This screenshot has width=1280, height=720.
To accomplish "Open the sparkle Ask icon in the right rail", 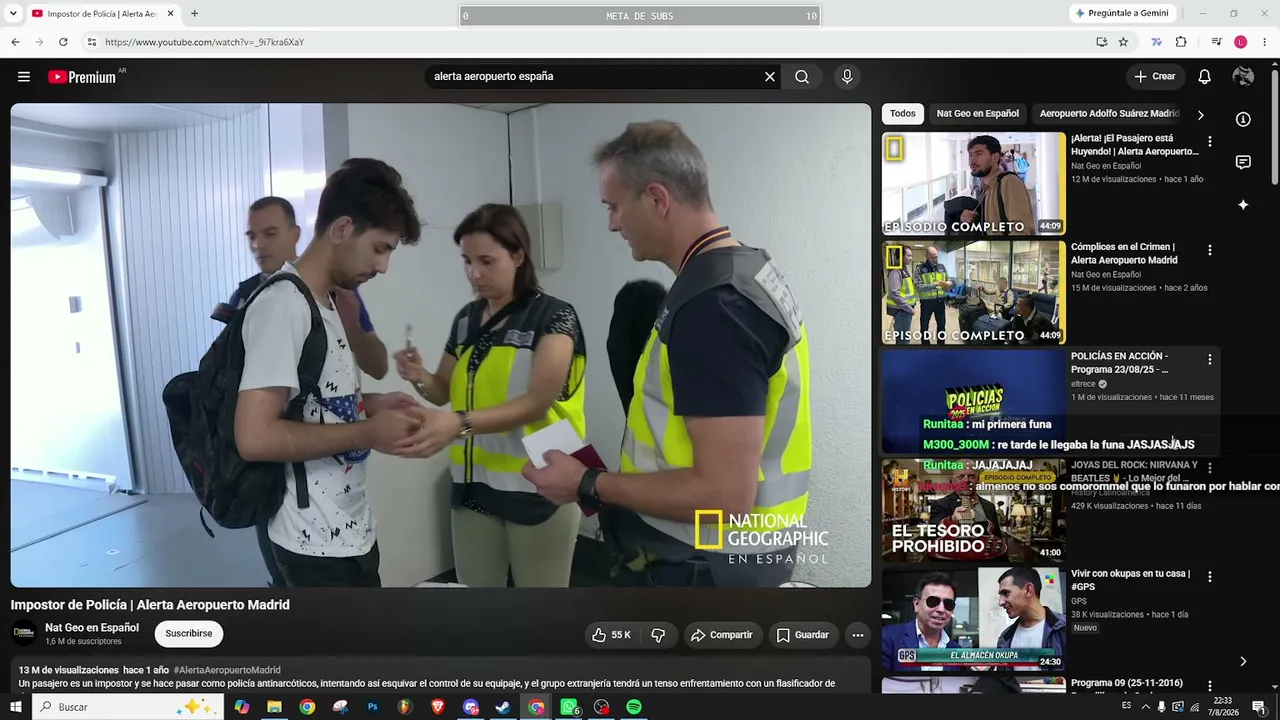I will 1243,205.
